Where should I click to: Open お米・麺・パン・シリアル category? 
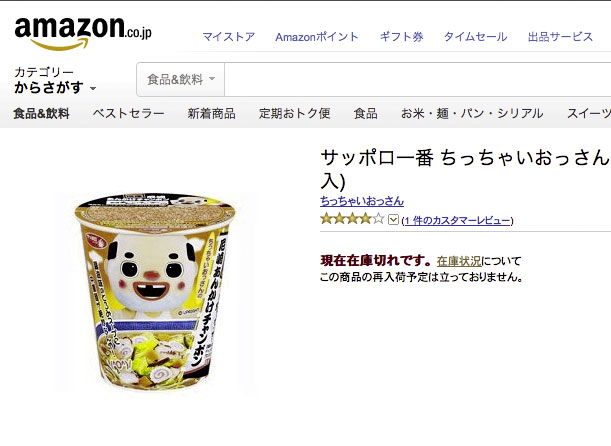tap(472, 113)
